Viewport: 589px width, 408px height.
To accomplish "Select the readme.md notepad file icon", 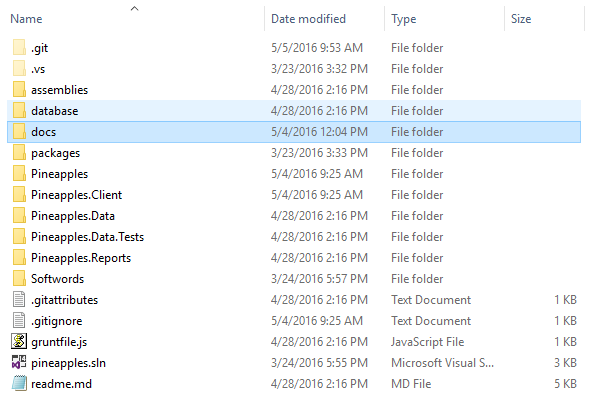I will 19,384.
